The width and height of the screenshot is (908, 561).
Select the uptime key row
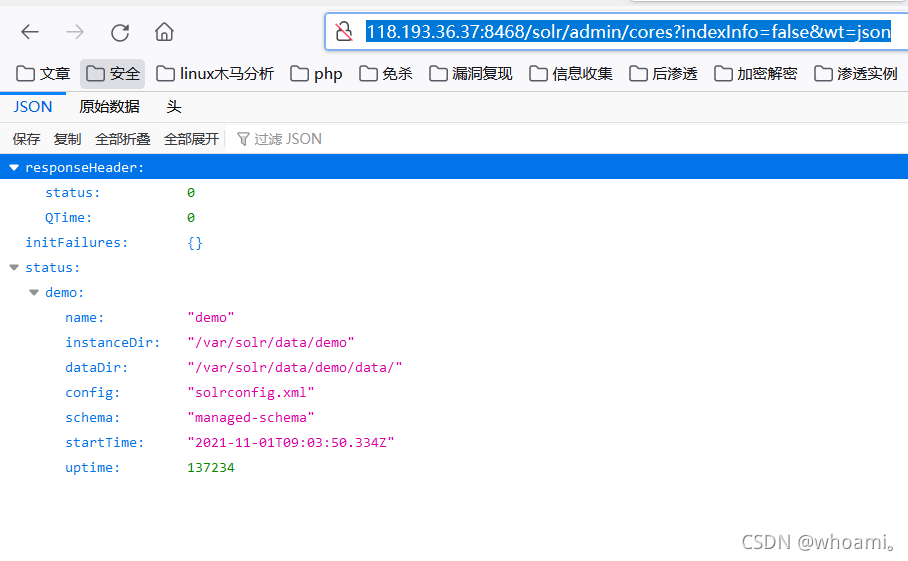[454, 468]
